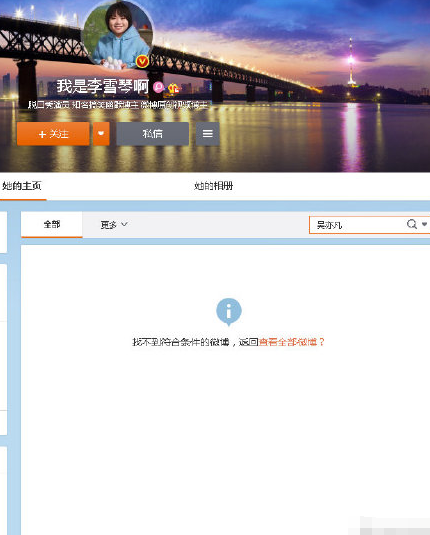430x535 pixels.
Task: Follow the user with +关注 button
Action: (53, 134)
